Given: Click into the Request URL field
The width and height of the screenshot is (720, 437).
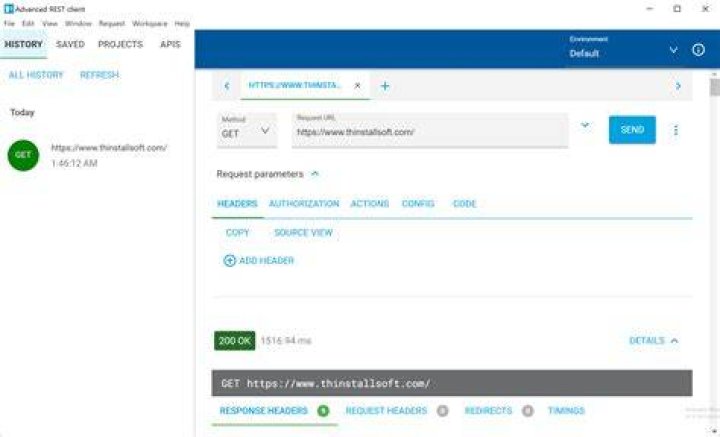Looking at the screenshot, I should coord(430,131).
